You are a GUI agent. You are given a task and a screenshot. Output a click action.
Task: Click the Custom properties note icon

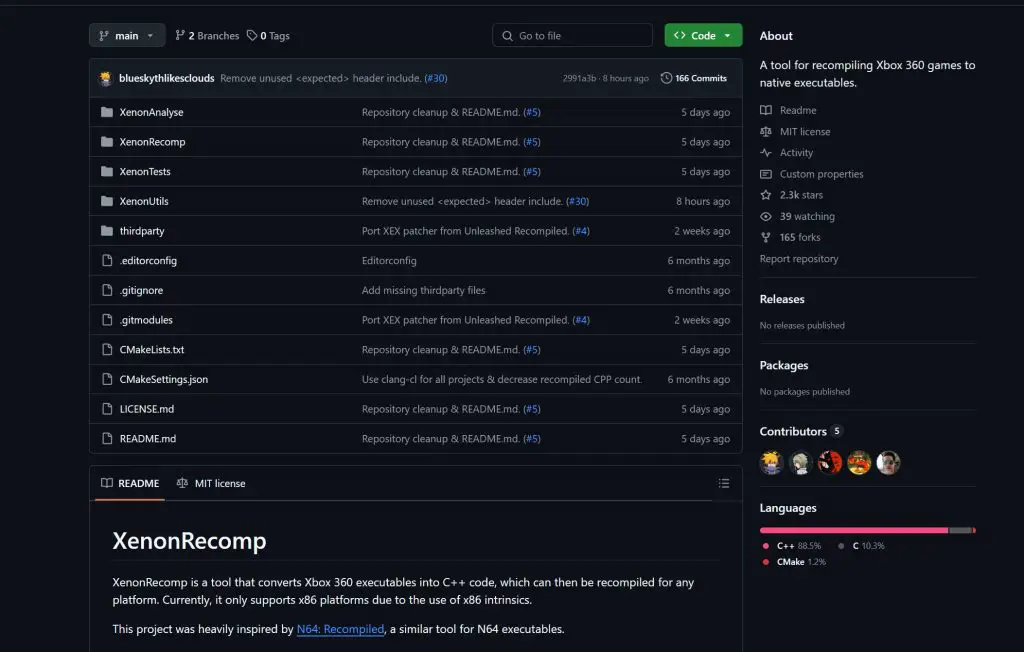[x=766, y=174]
